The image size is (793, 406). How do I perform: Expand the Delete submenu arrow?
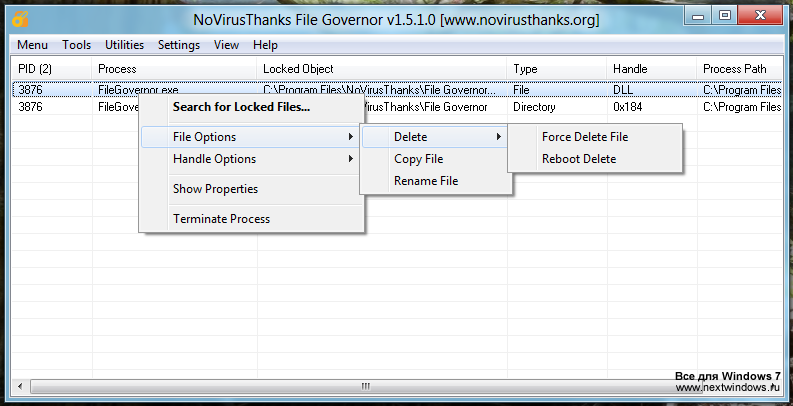[498, 137]
